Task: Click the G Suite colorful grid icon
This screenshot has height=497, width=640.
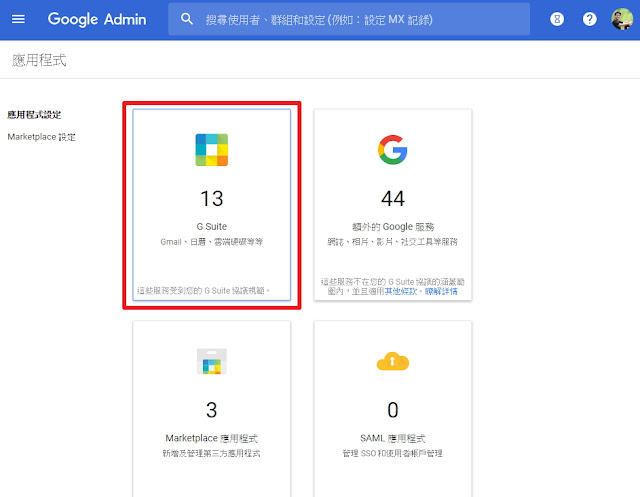Action: coord(211,150)
